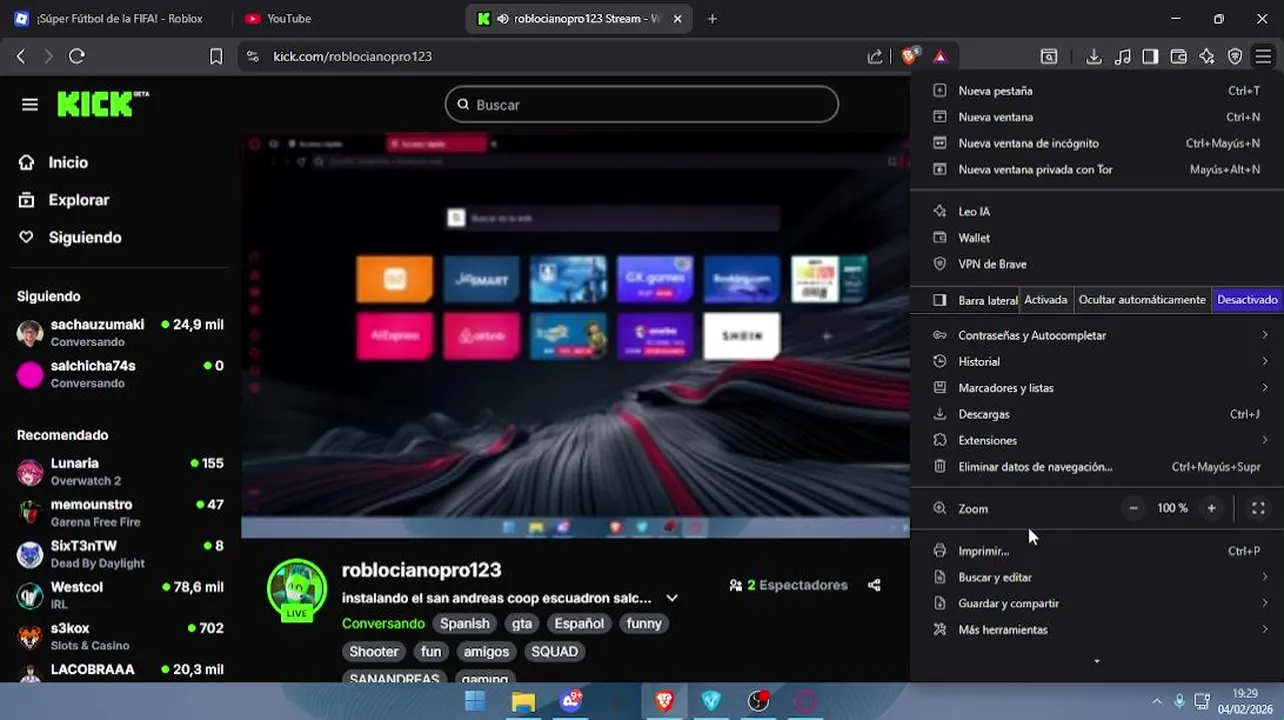Open sachauzumaki followed channel
Image resolution: width=1284 pixels, height=720 pixels.
pos(120,332)
